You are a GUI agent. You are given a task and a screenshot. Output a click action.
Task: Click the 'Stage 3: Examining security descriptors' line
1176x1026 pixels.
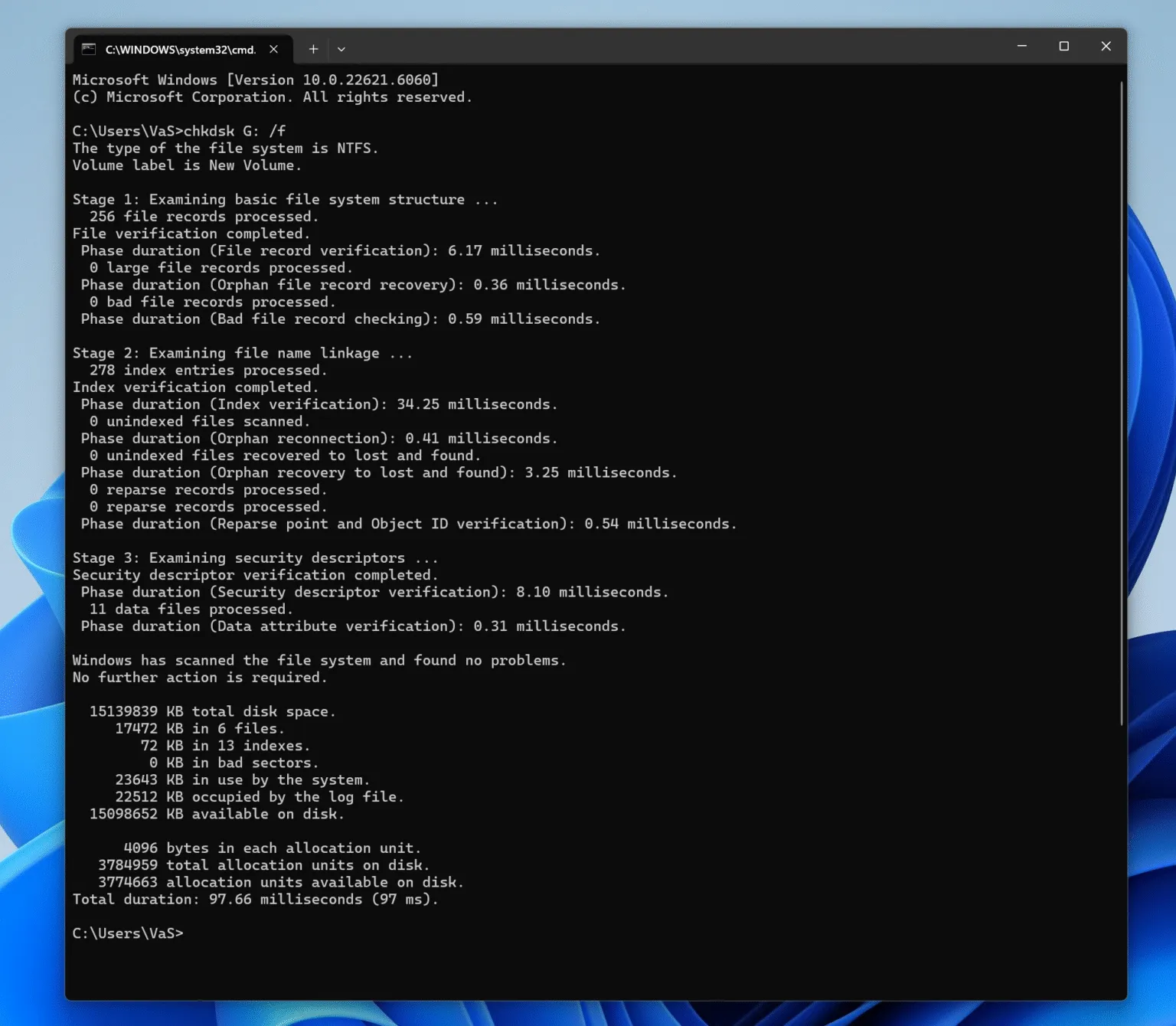click(256, 557)
